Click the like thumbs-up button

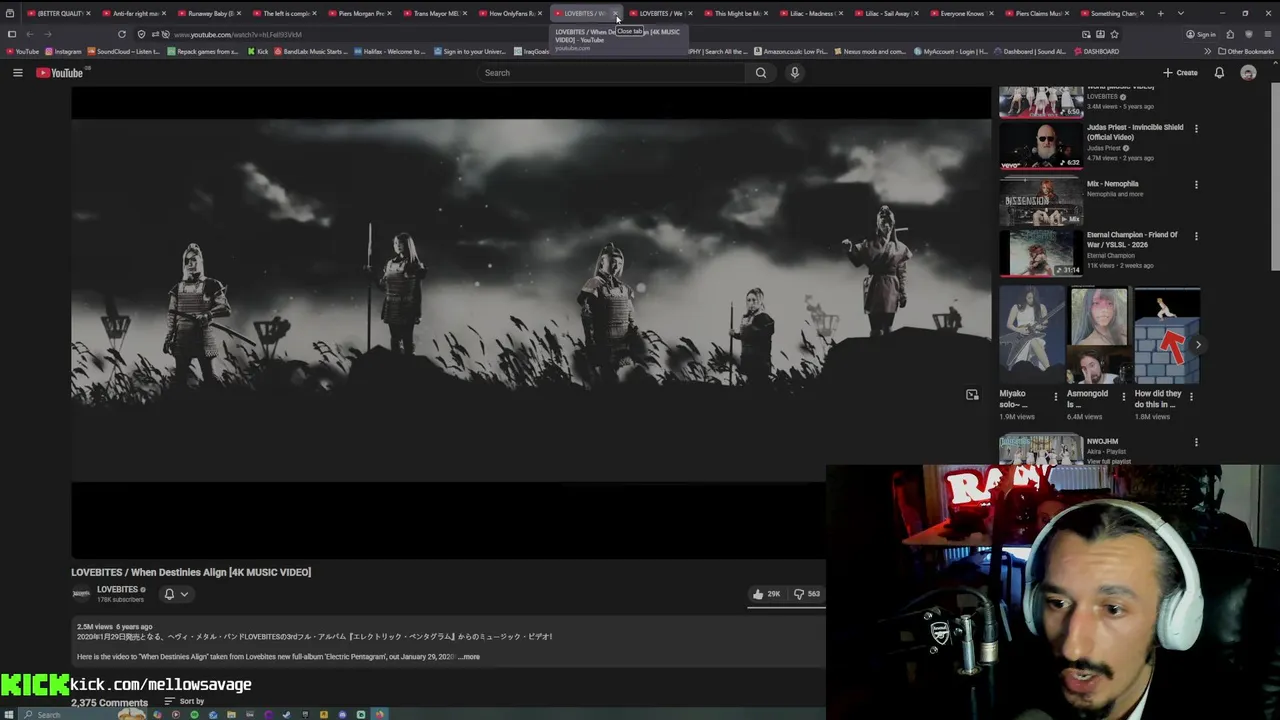(767, 594)
